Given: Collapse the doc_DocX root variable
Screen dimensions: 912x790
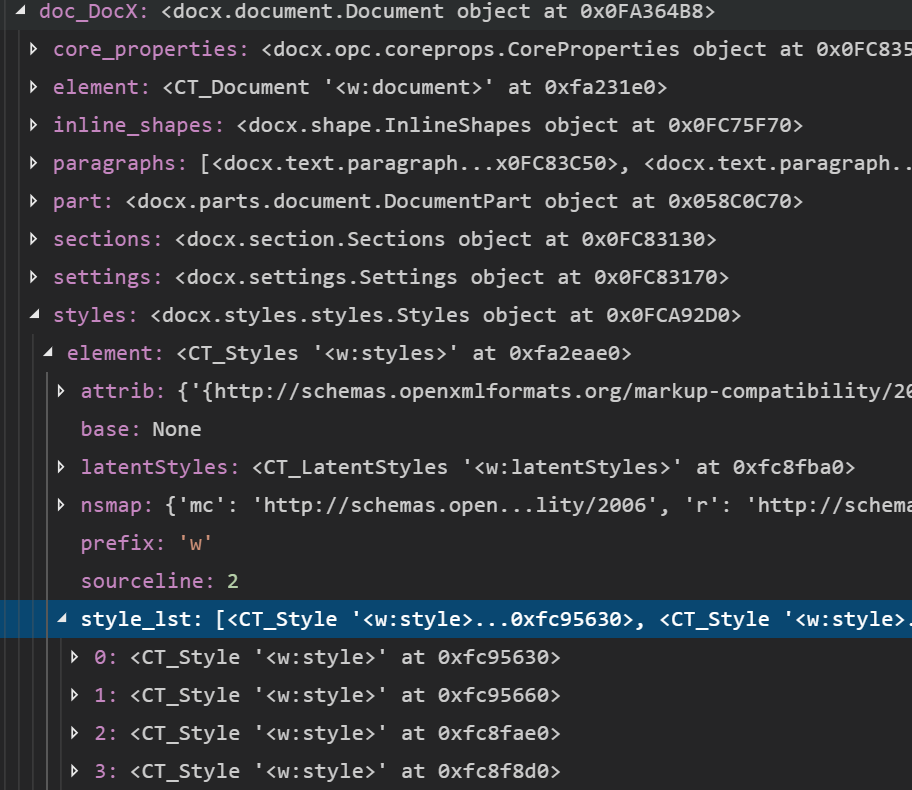Looking at the screenshot, I should click(20, 10).
